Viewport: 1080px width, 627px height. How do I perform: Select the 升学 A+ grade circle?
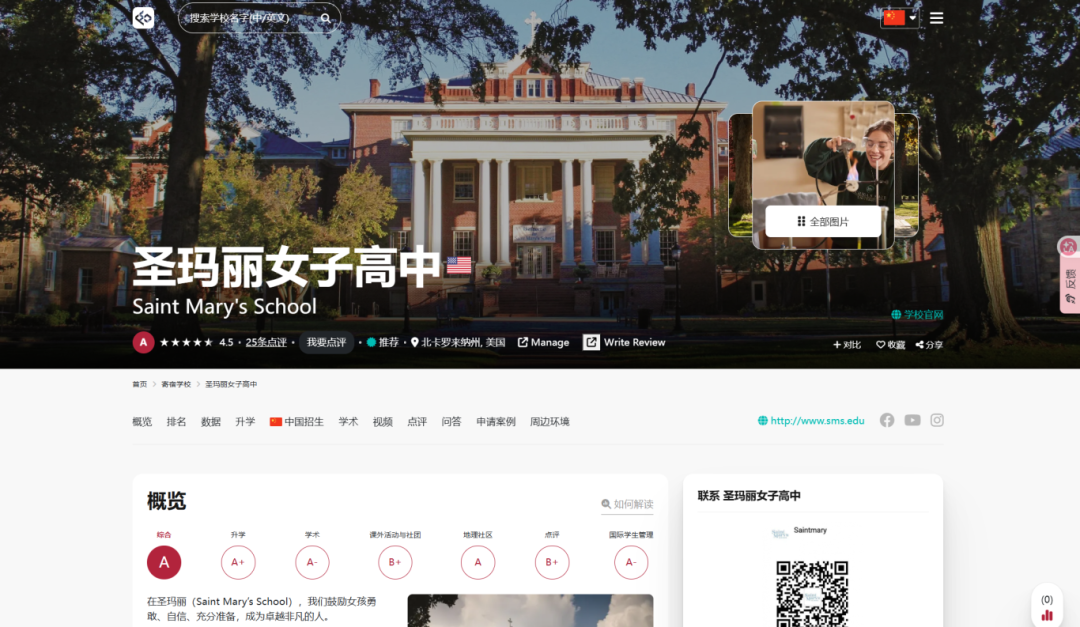238,562
